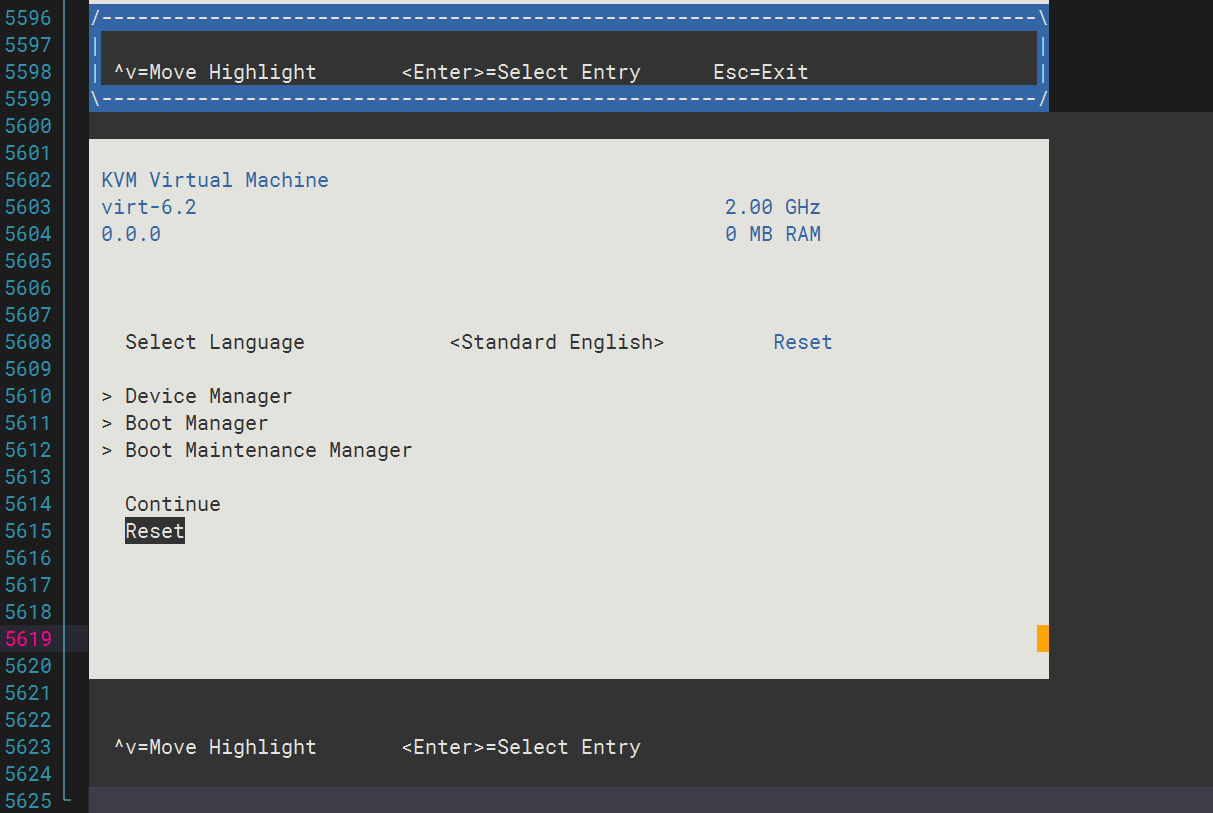Click line number 5610 in gutter

pos(28,396)
